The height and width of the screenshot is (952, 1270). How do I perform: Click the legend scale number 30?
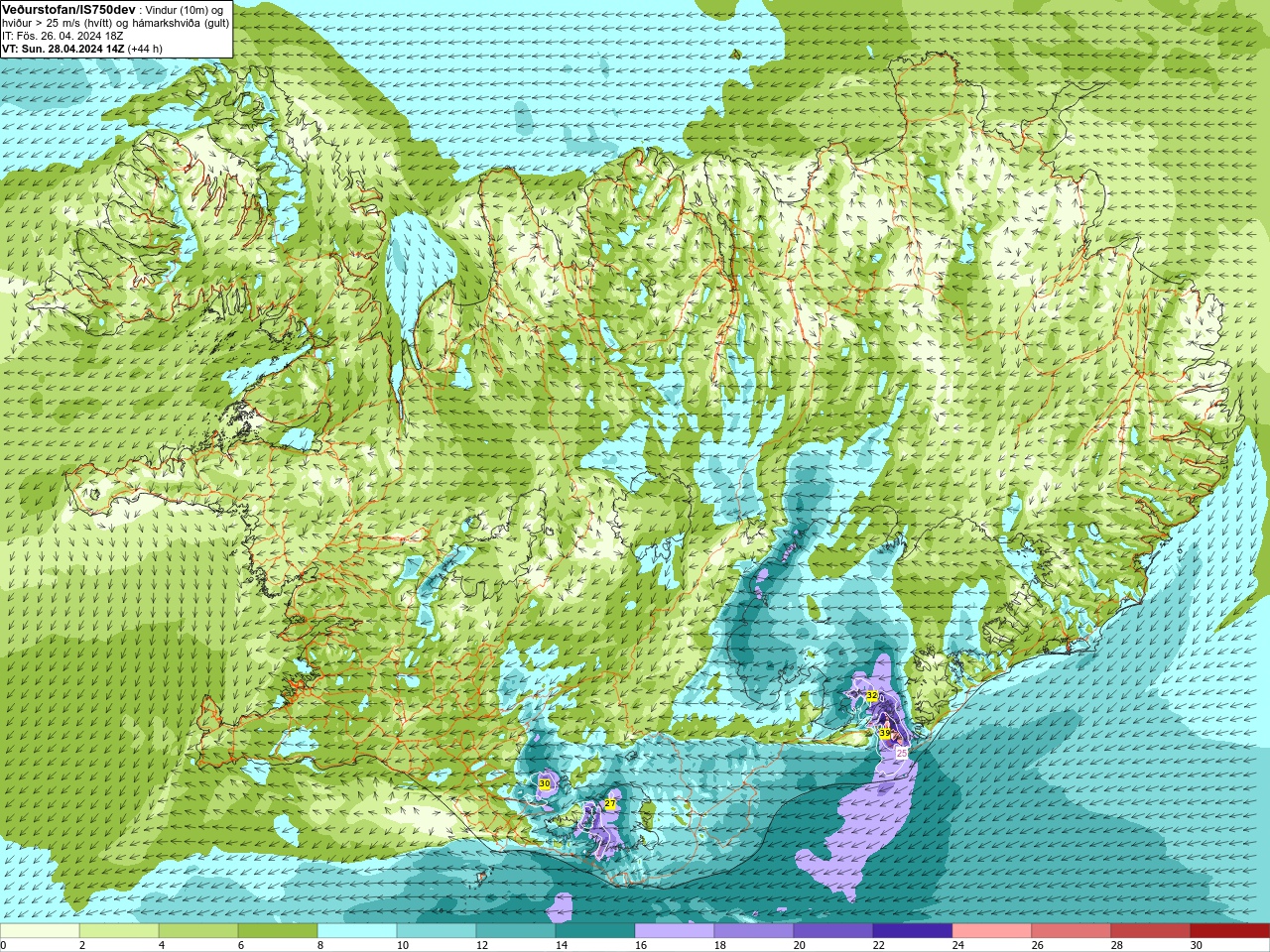coord(1197,945)
